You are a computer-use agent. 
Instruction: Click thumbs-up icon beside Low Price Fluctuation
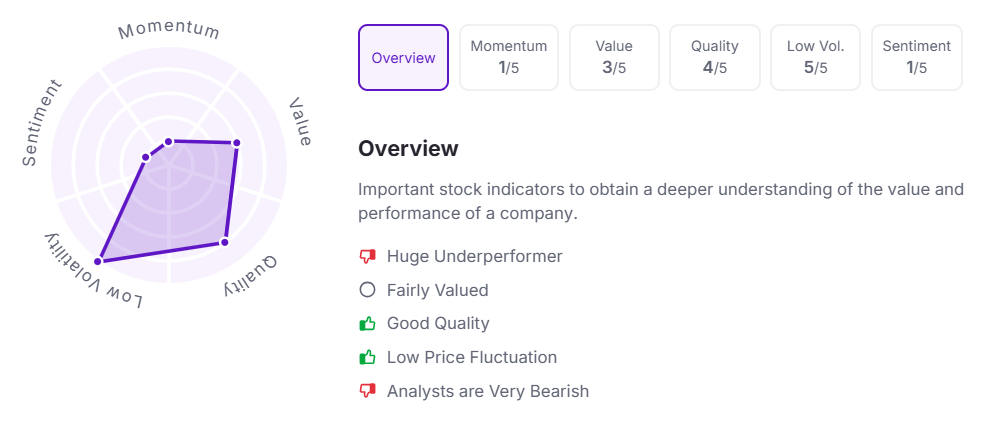pos(367,357)
